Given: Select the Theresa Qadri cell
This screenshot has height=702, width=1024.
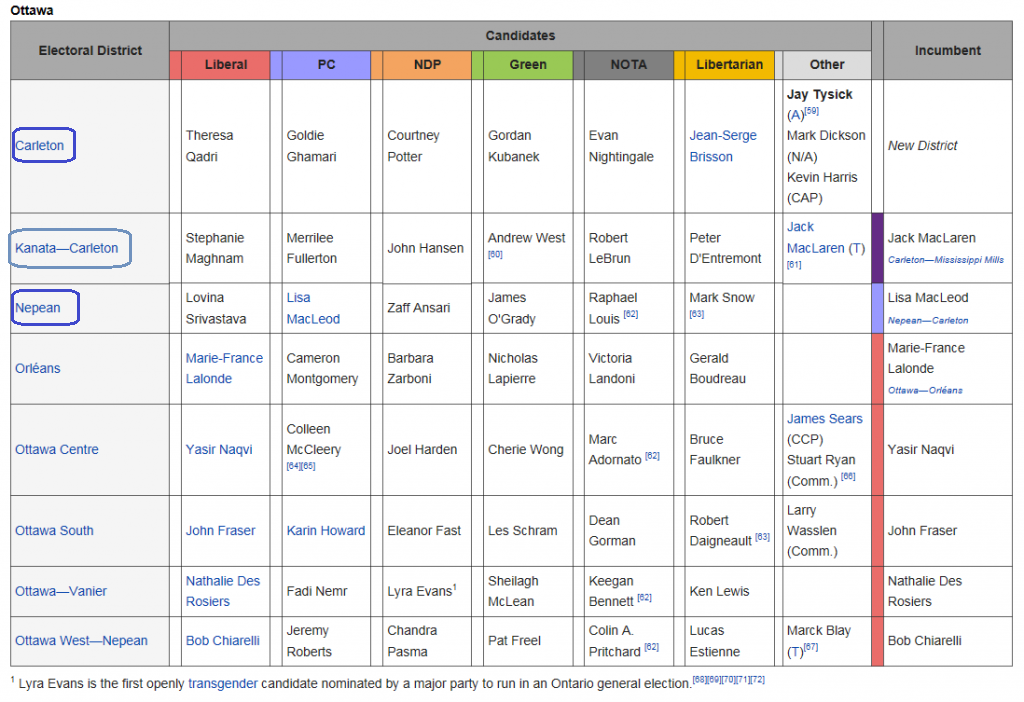Looking at the screenshot, I should 226,146.
